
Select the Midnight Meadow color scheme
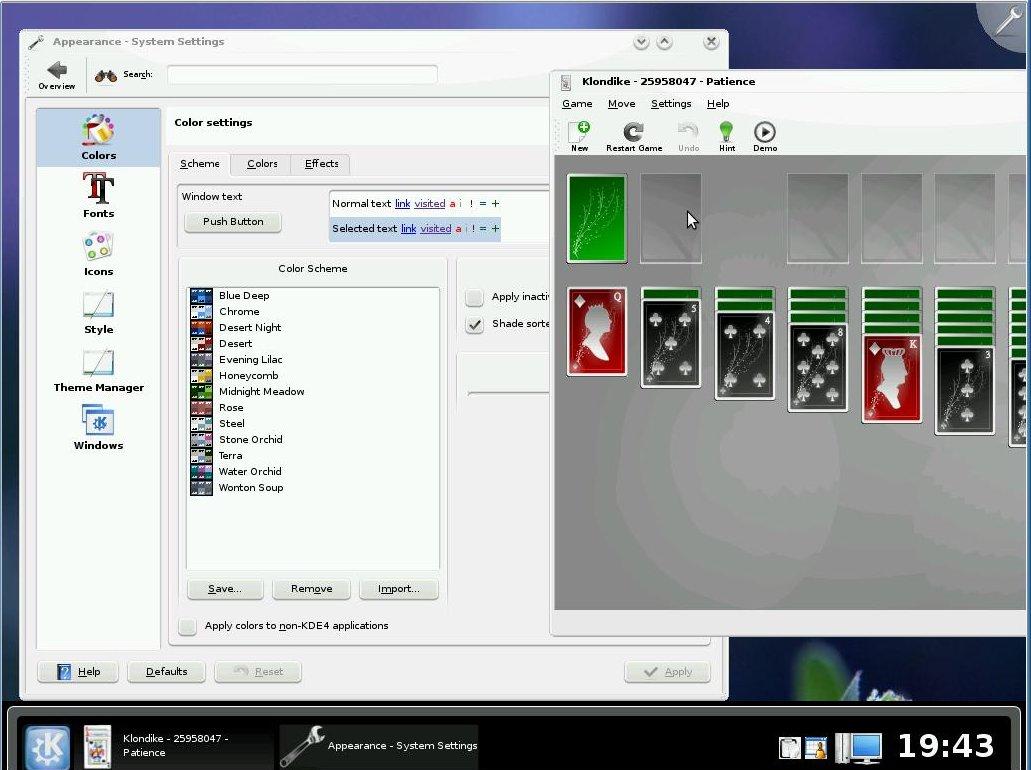pyautogui.click(x=314, y=392)
